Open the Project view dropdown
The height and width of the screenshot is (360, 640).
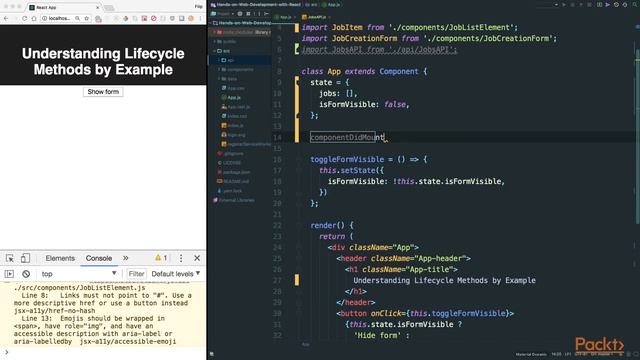point(222,13)
